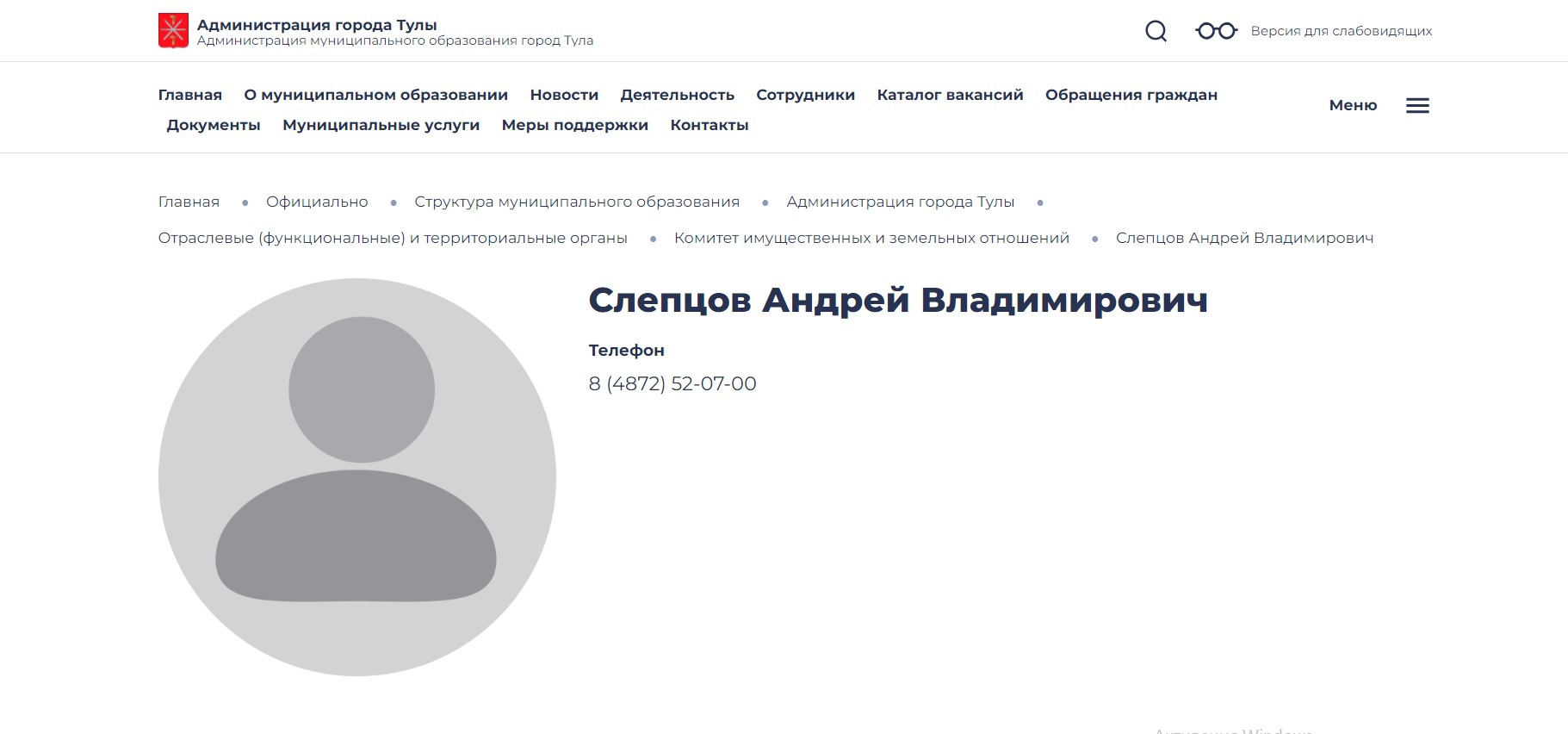Expand the 'Меню' label
1568x734 pixels.
[1353, 105]
